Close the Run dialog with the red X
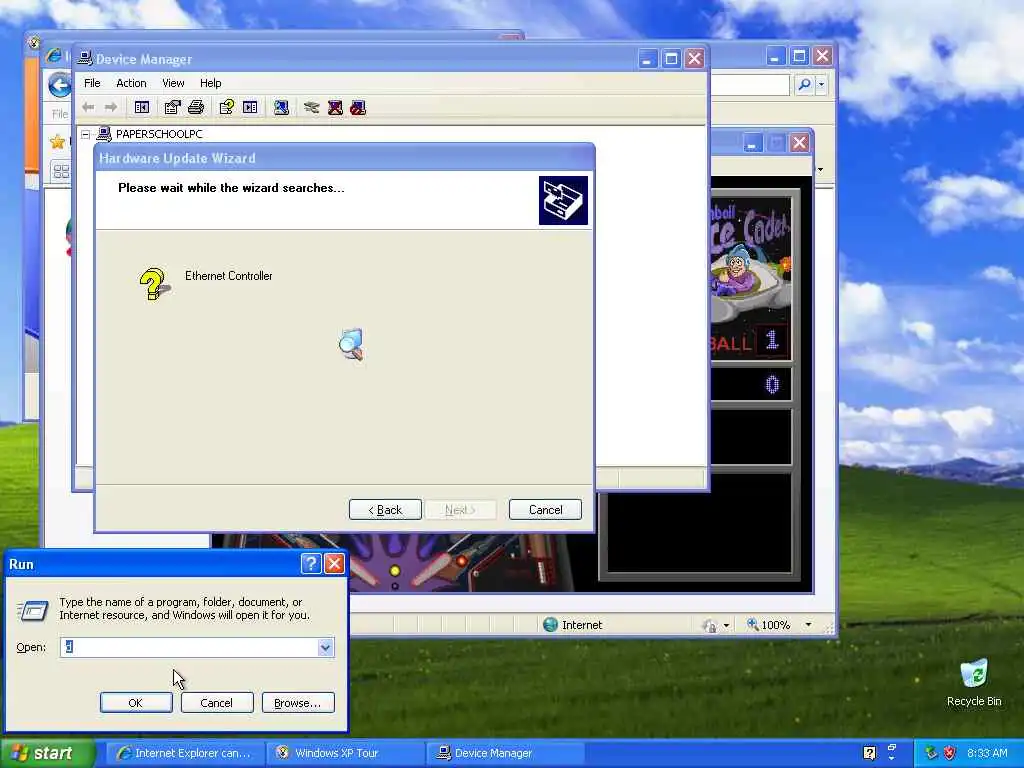 (x=334, y=564)
